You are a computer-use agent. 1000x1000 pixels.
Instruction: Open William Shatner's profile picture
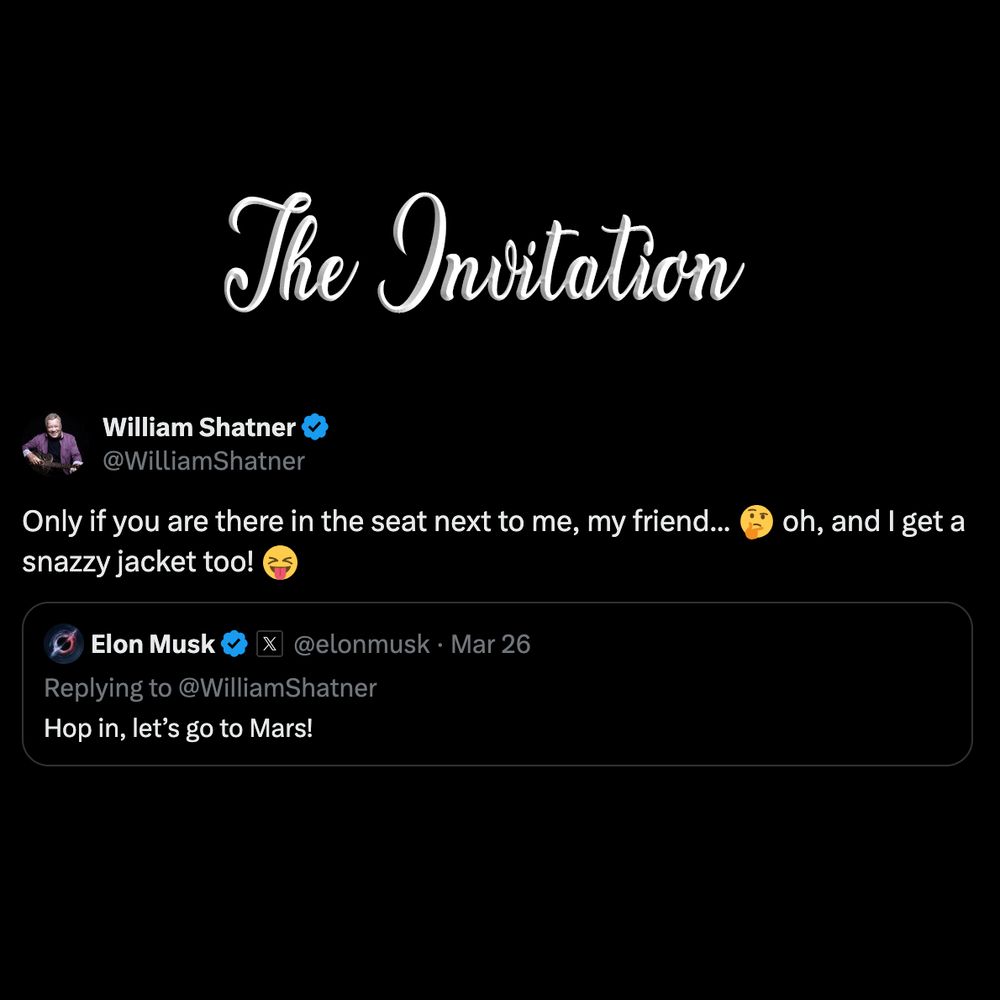coord(53,444)
